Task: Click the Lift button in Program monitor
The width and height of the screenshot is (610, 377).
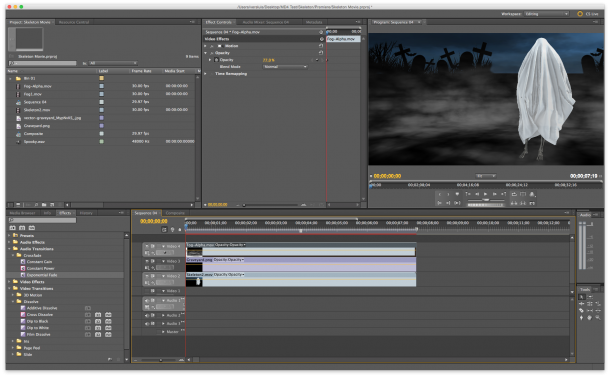Action: click(x=514, y=203)
